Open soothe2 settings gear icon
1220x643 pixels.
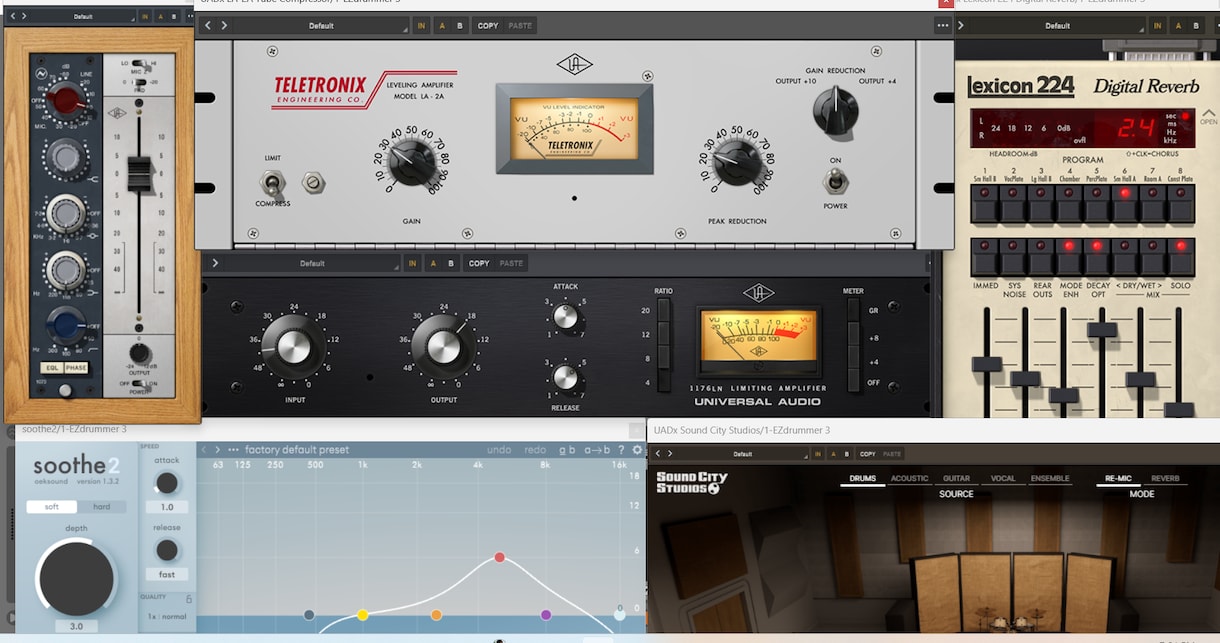[637, 450]
